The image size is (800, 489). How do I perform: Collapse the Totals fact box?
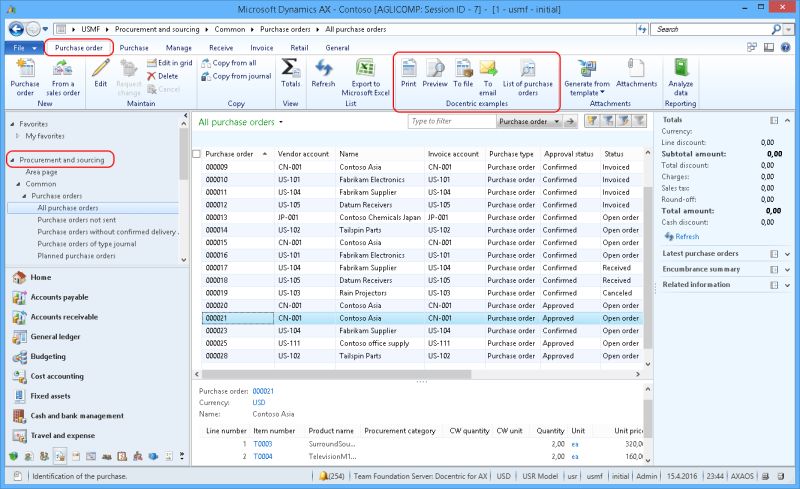(x=787, y=120)
